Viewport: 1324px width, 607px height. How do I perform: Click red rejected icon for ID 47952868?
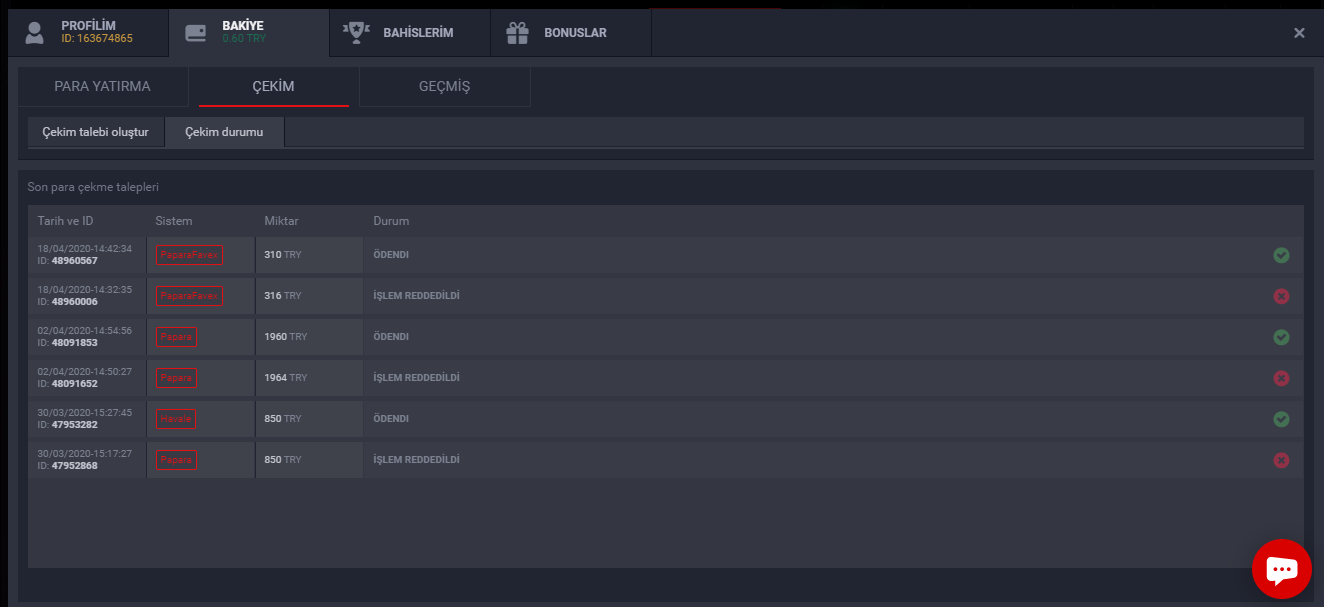tap(1281, 460)
